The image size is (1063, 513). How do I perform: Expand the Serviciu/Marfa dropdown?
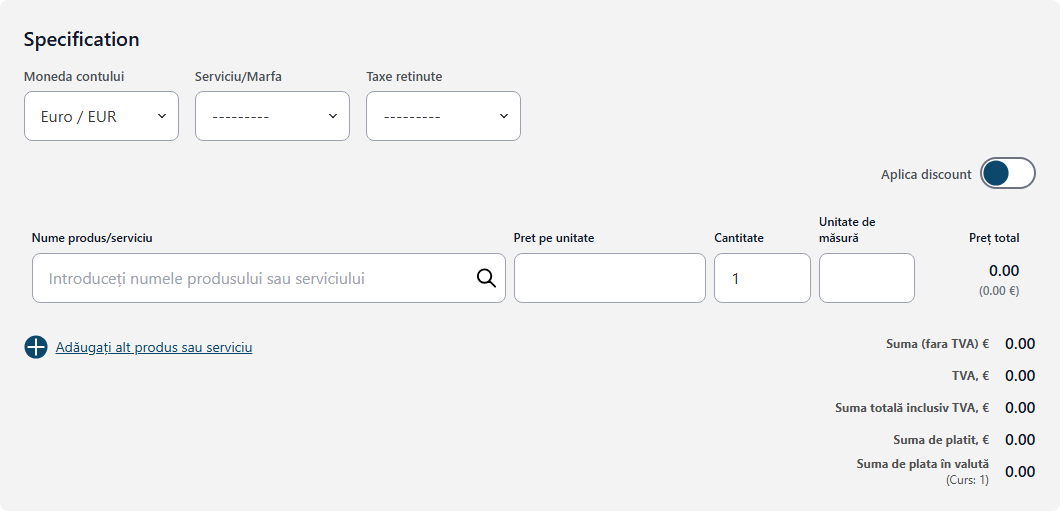pyautogui.click(x=272, y=116)
